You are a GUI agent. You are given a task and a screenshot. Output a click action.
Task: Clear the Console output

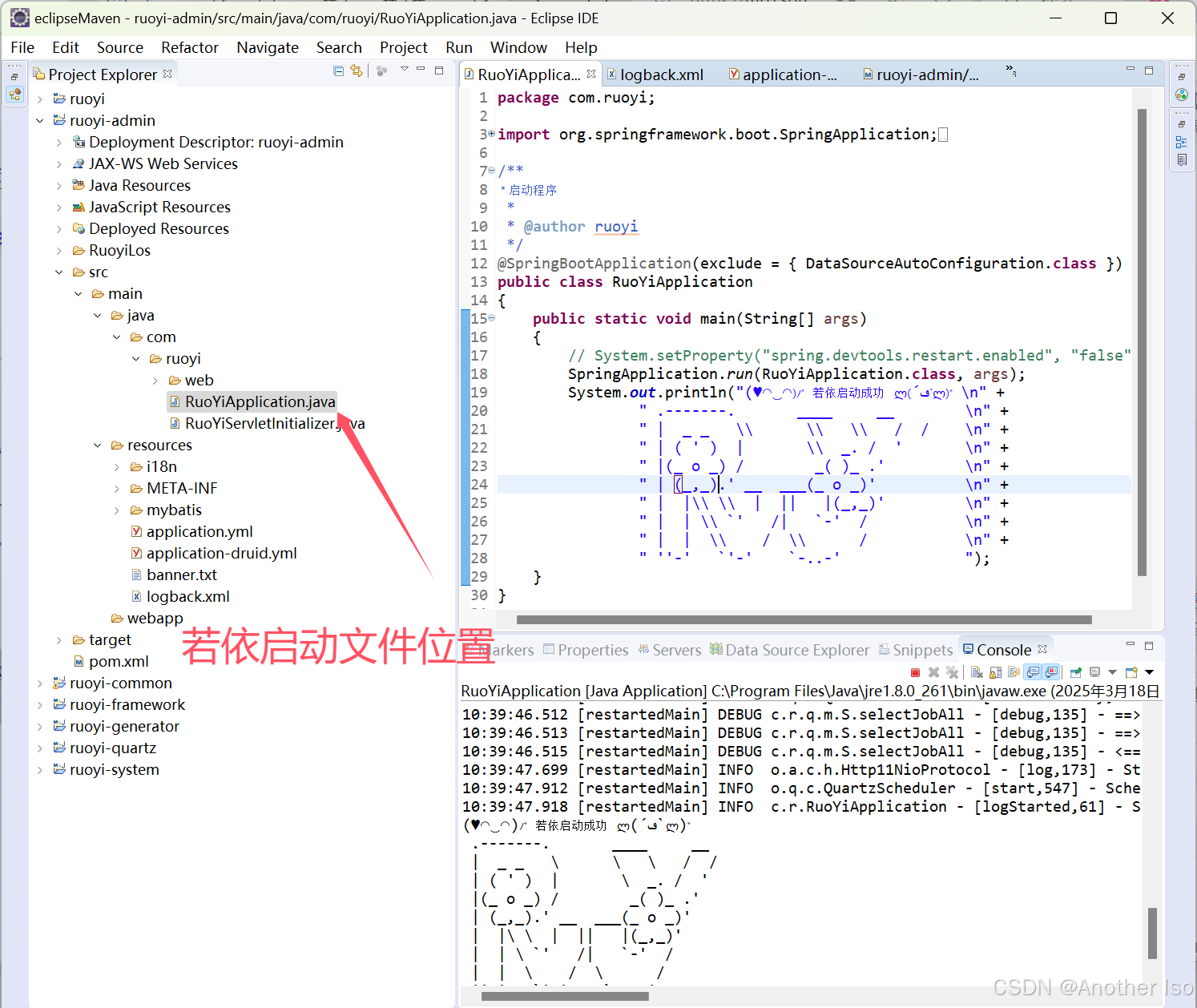tap(977, 672)
